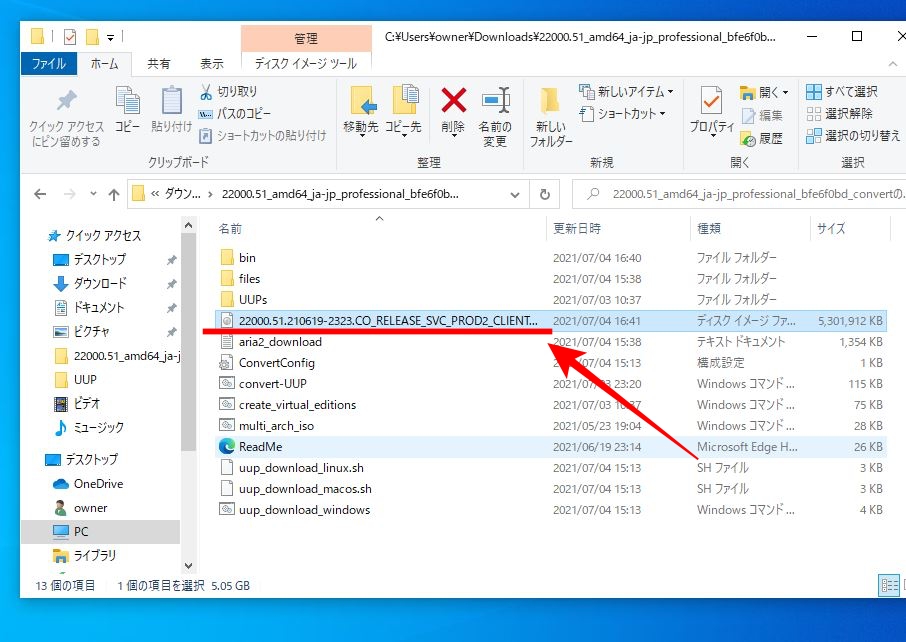Switch to details view icon in status bar

point(888,585)
